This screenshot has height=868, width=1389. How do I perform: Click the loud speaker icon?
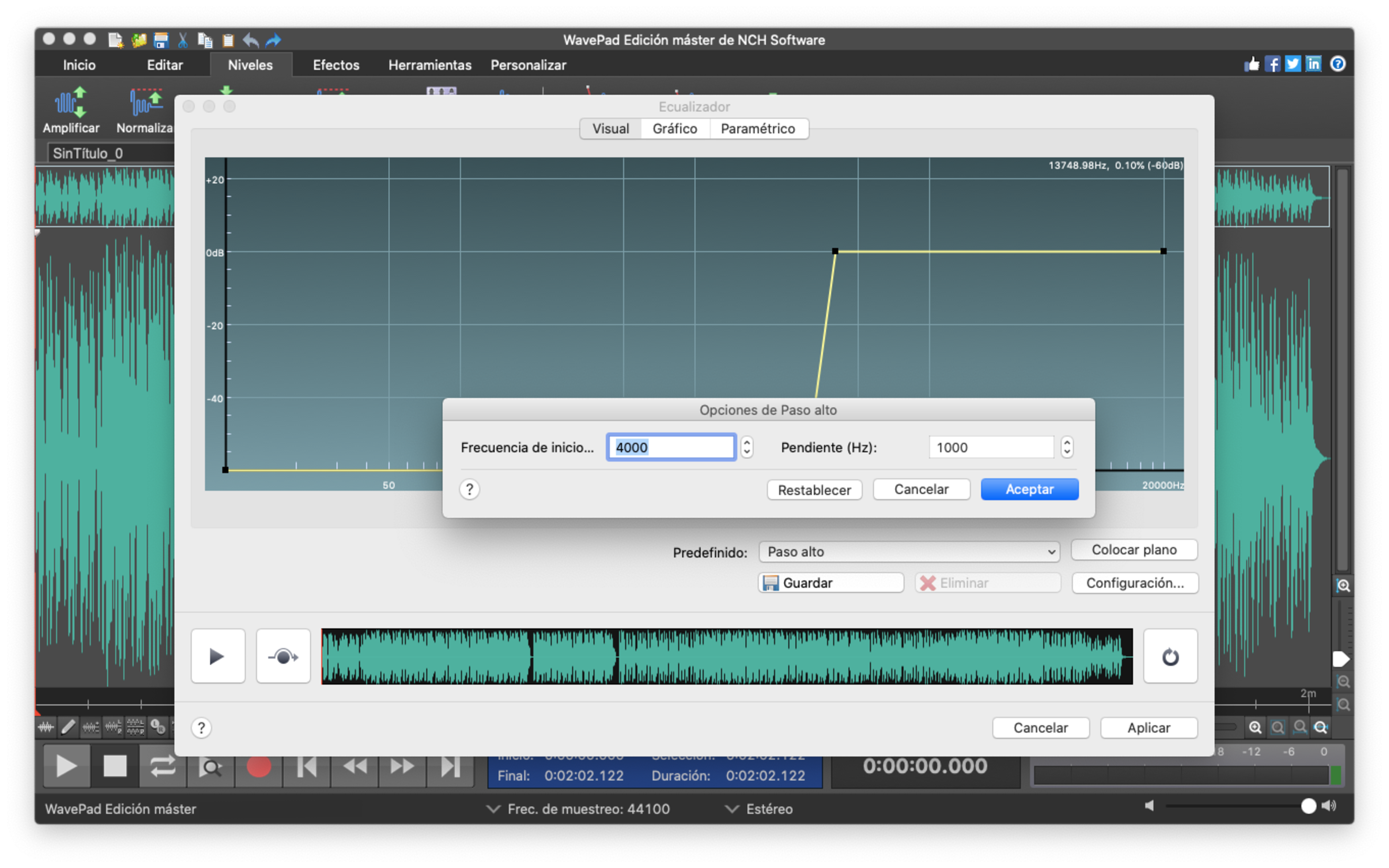tap(1330, 806)
